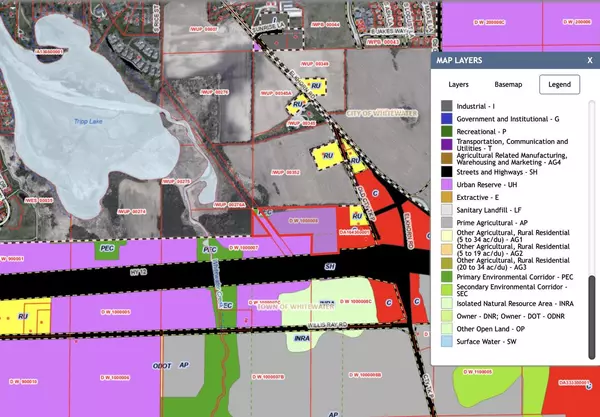Click the Streets and Highways black swatch
Image resolution: width=600 pixels, height=417 pixels.
click(447, 171)
